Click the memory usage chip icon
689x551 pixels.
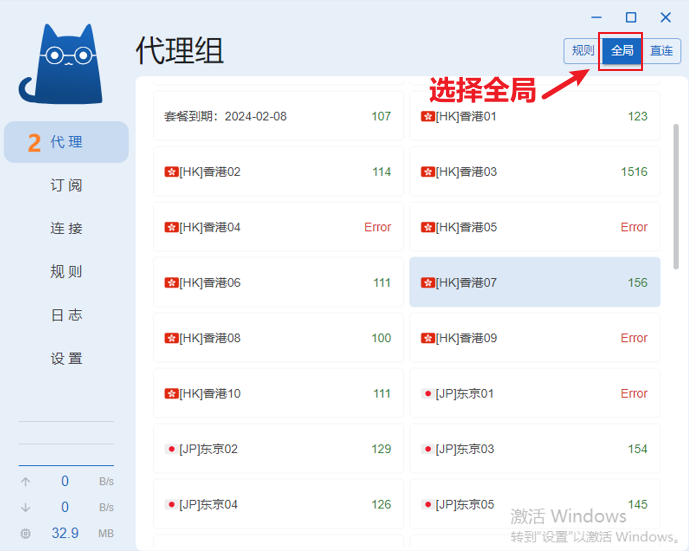[26, 533]
